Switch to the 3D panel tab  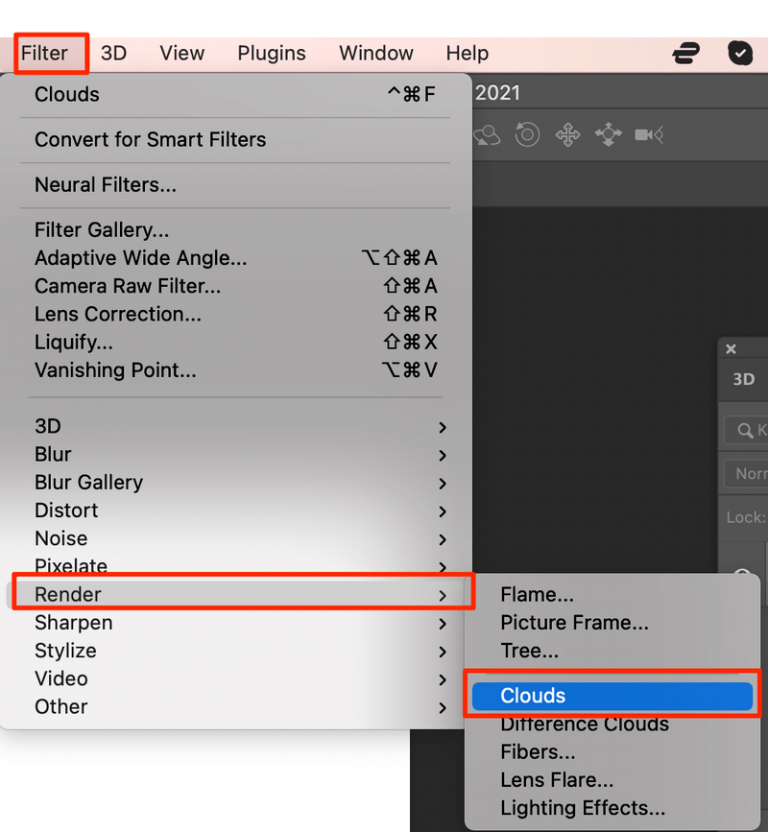pos(745,379)
